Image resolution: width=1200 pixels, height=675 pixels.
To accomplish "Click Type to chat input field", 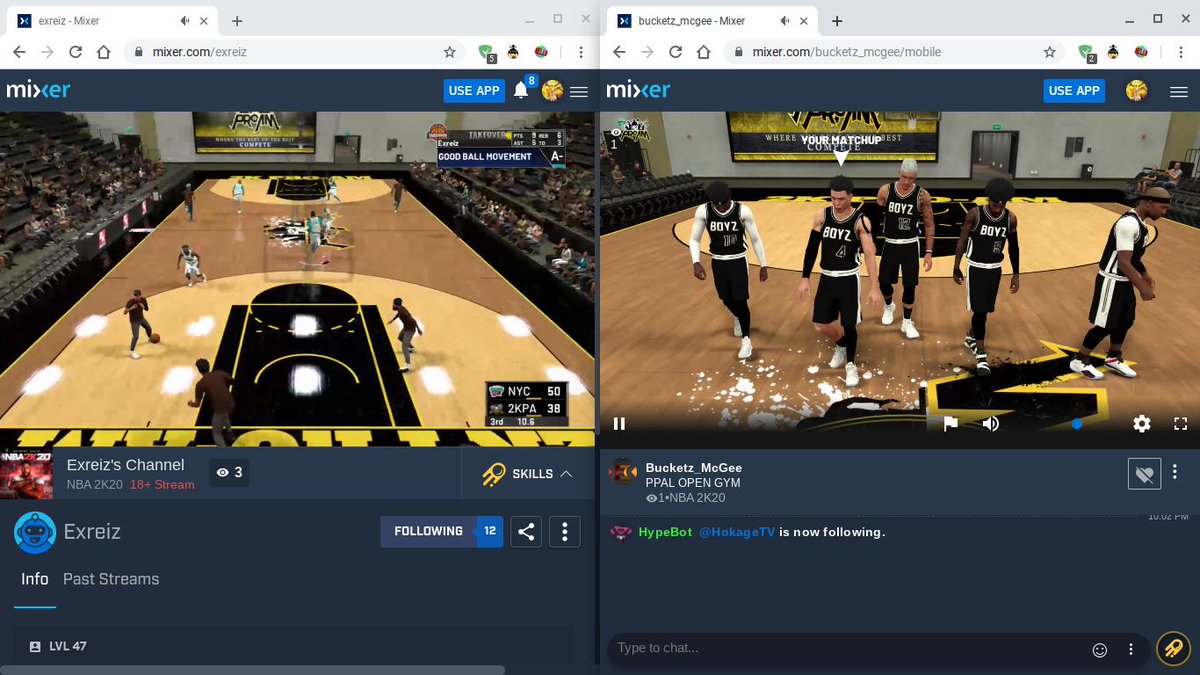I will point(848,649).
